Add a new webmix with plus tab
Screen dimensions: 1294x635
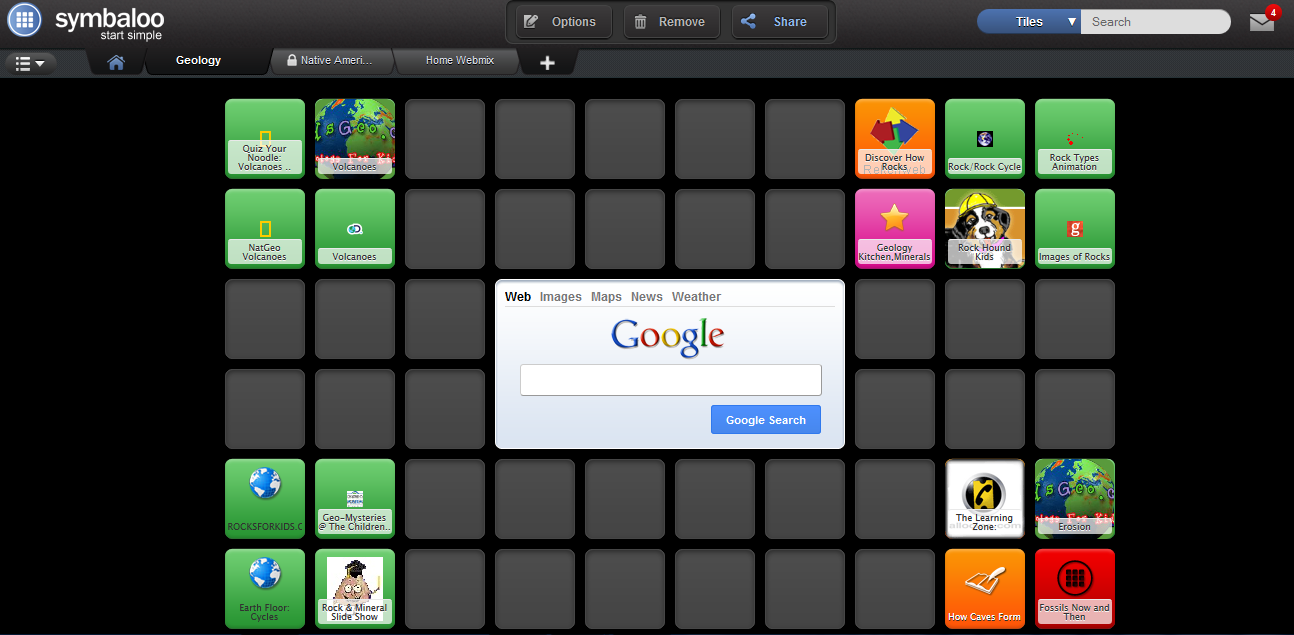(547, 63)
